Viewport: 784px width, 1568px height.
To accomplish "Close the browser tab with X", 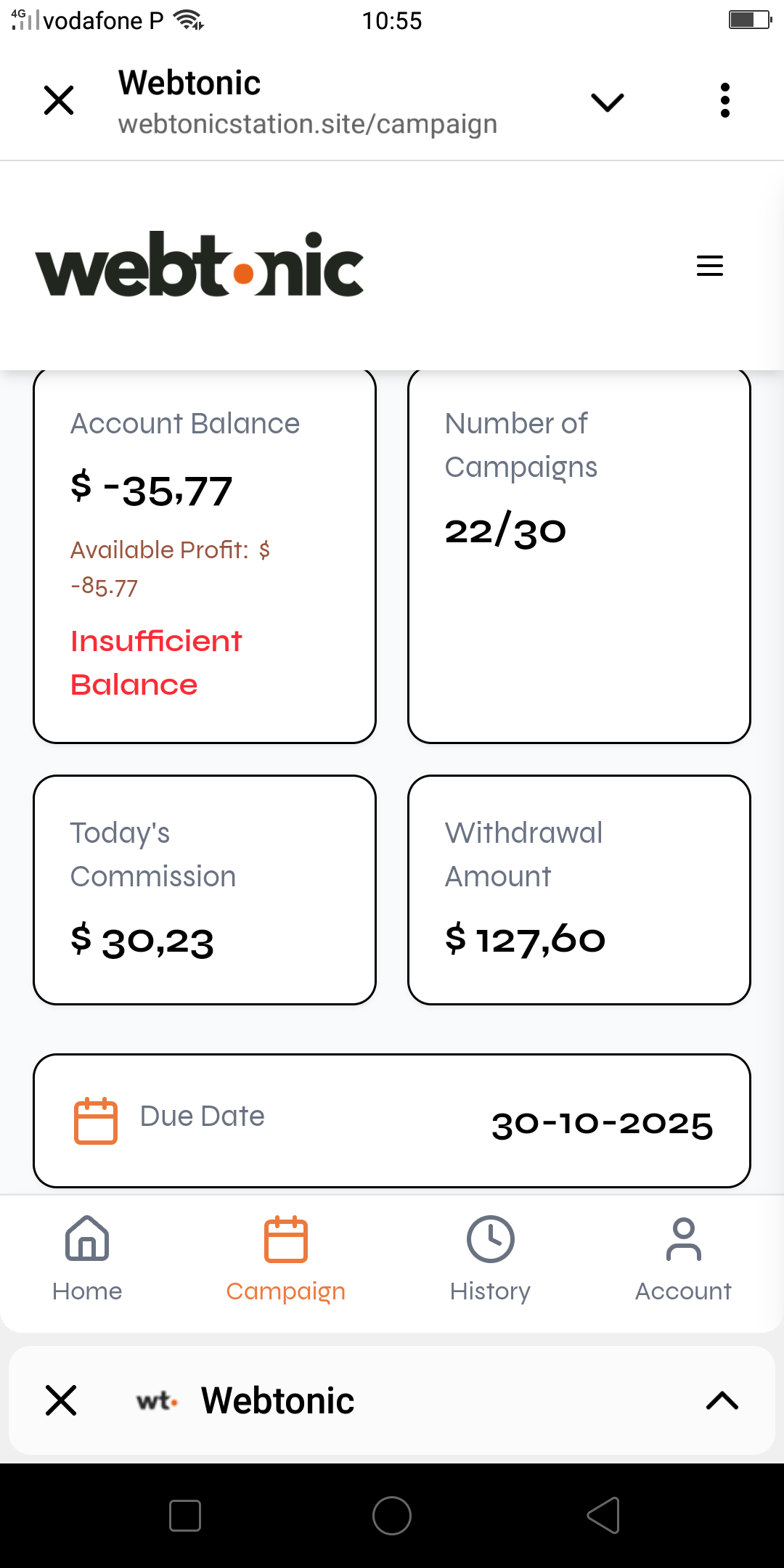I will pyautogui.click(x=59, y=100).
